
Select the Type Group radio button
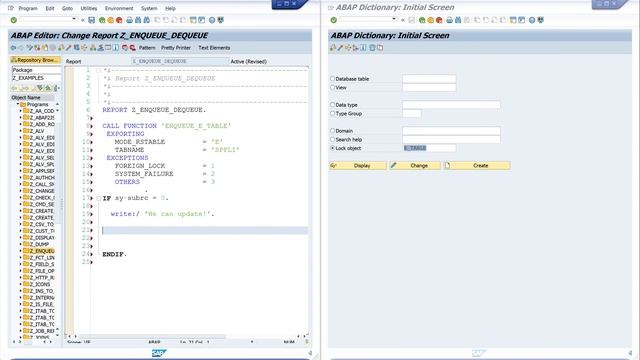pyautogui.click(x=332, y=113)
